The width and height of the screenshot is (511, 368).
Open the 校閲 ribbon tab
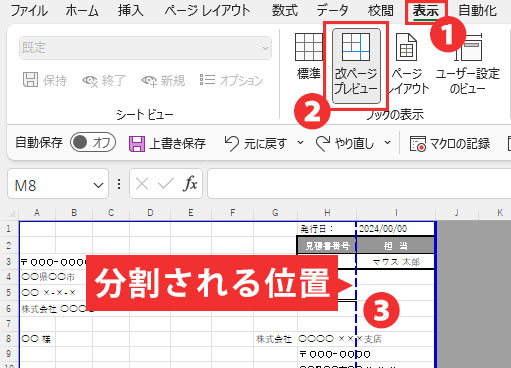pyautogui.click(x=380, y=11)
